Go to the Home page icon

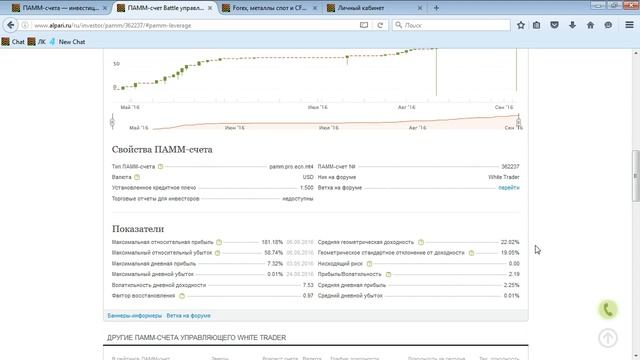coord(590,25)
